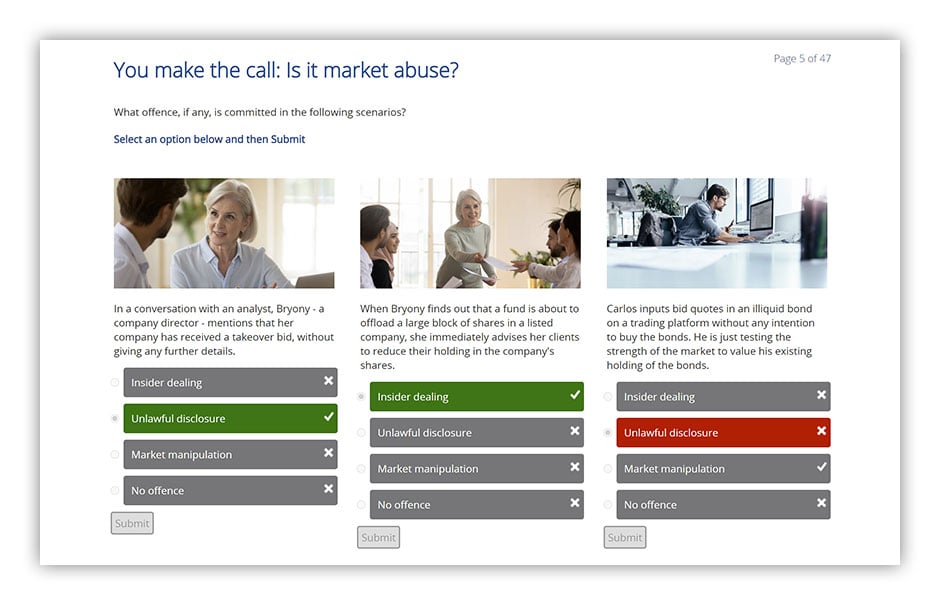Submit the first scenario's answer
940x605 pixels.
coord(132,523)
